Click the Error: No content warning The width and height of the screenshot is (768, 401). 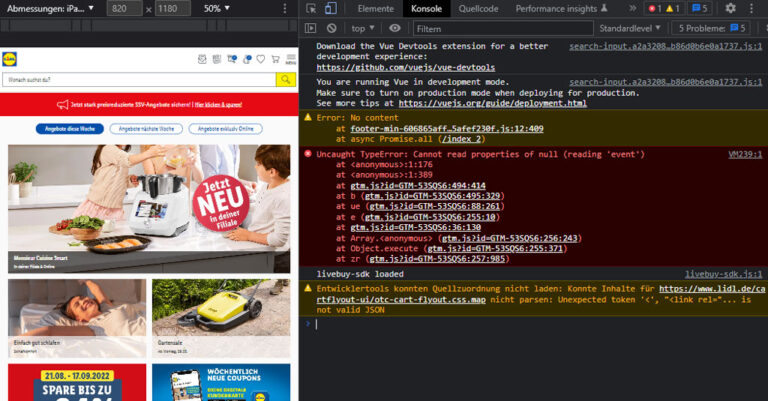tap(357, 118)
